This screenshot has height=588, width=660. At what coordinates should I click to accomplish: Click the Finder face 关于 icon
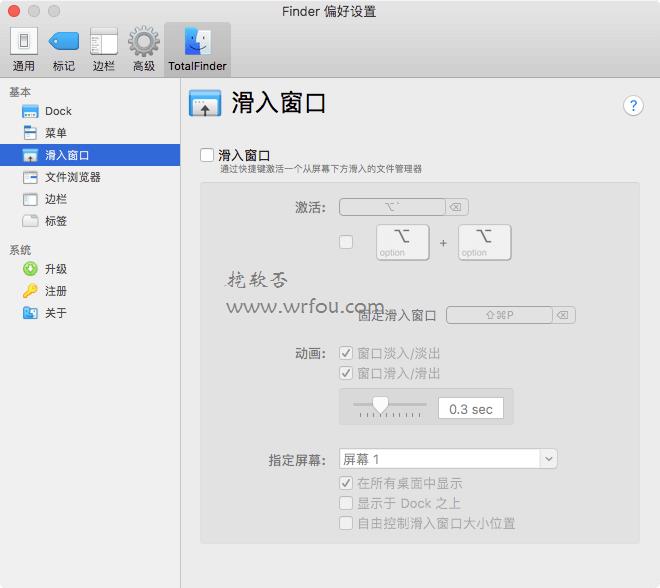coord(30,313)
